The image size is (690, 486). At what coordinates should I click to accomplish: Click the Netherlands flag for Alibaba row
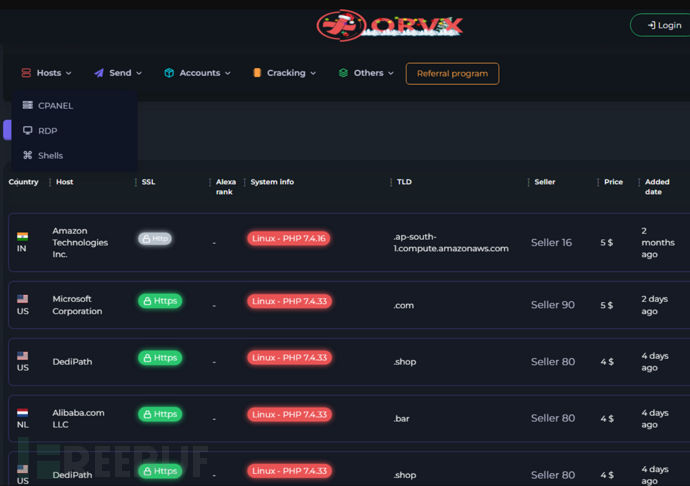coord(22,411)
